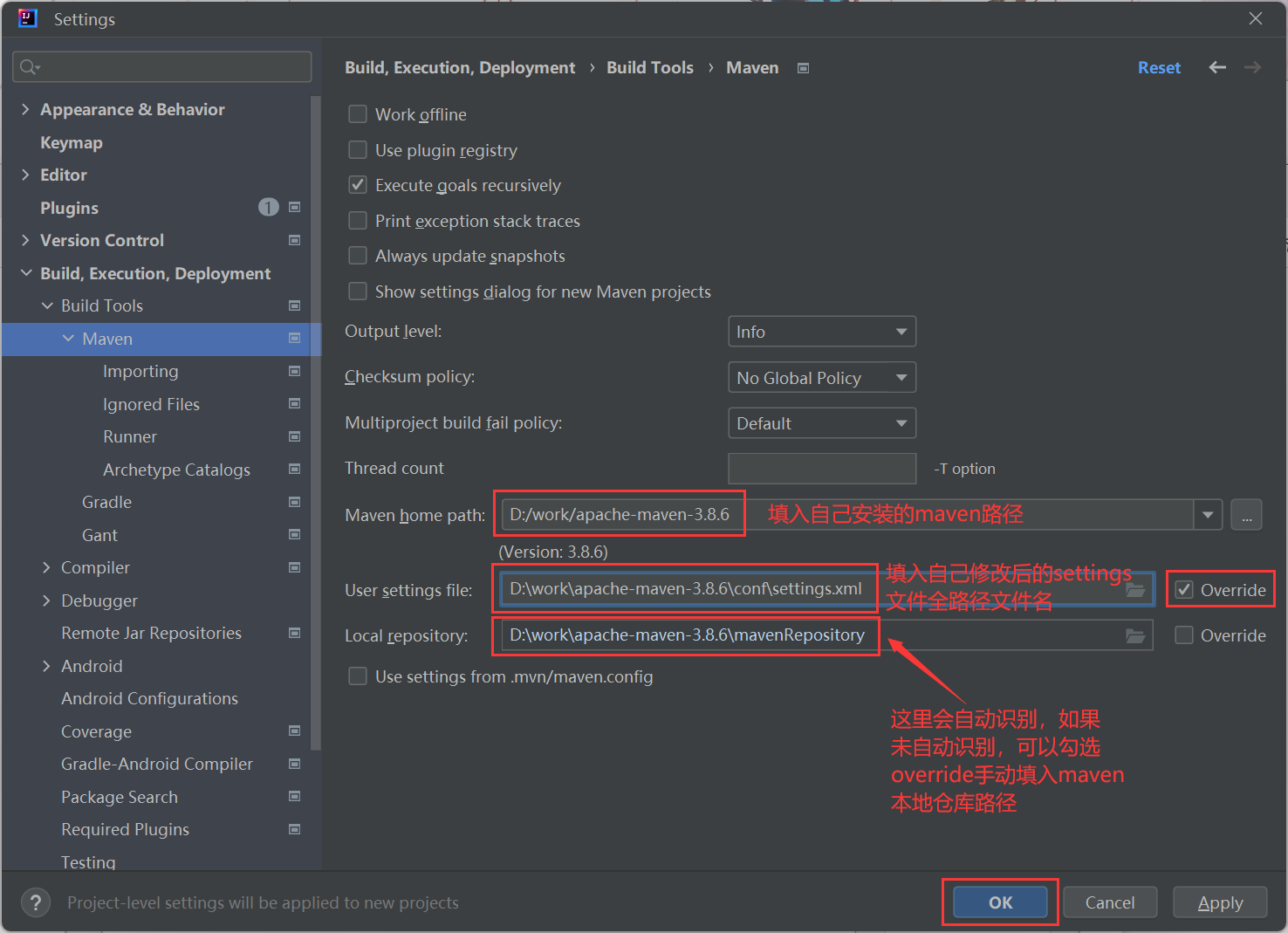
Task: Click the OK button
Action: point(1000,902)
